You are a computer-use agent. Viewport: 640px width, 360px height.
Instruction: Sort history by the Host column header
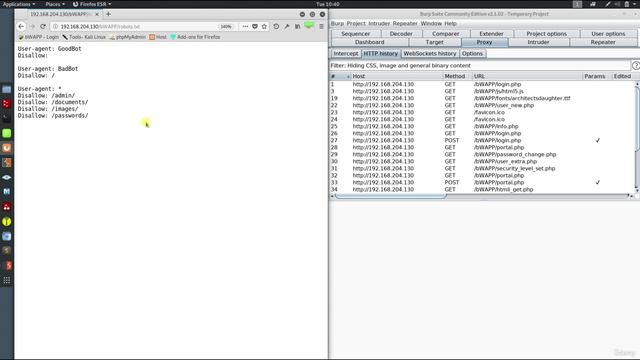click(x=397, y=76)
